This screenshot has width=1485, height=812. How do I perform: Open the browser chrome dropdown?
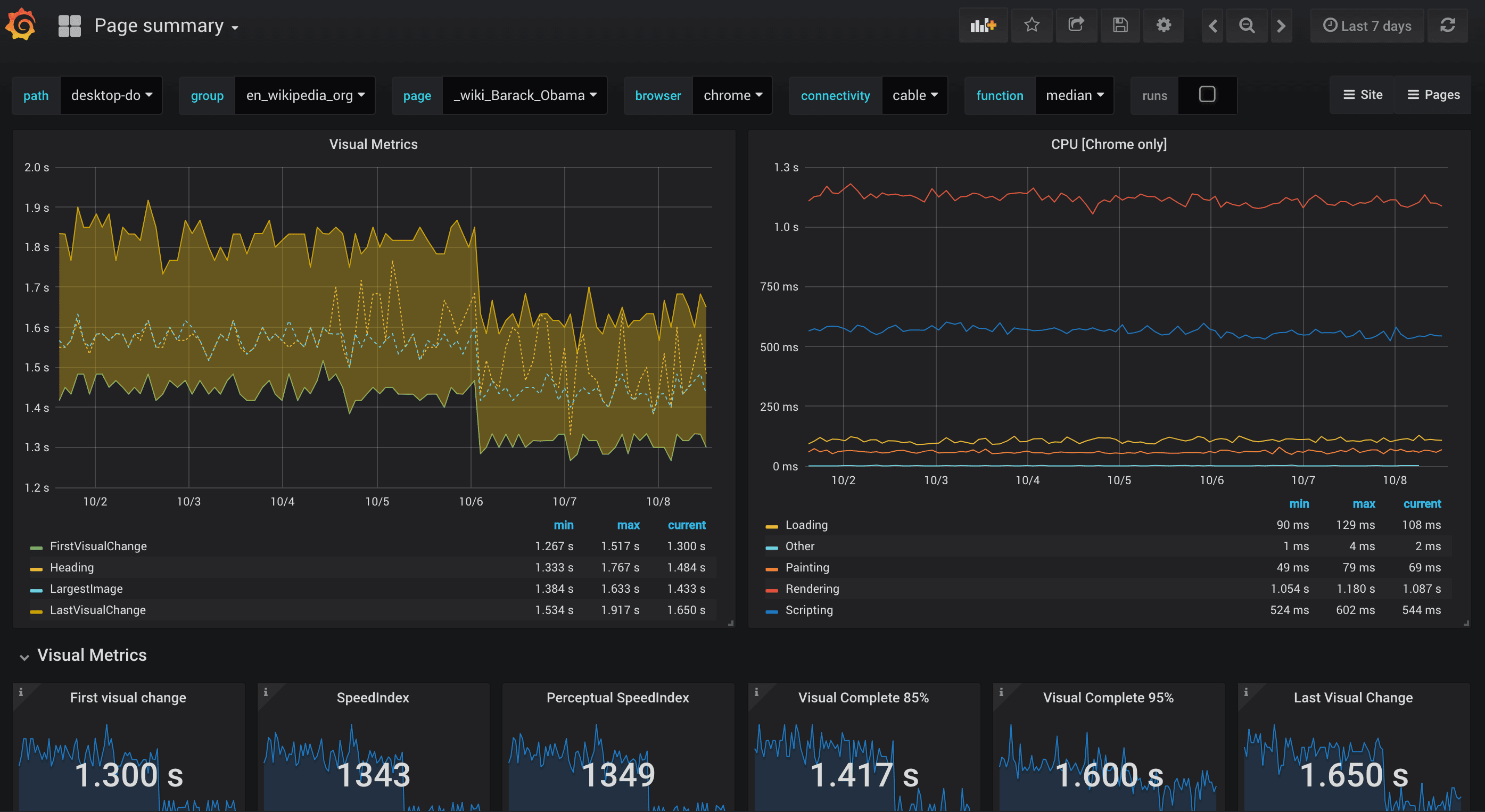[x=731, y=95]
